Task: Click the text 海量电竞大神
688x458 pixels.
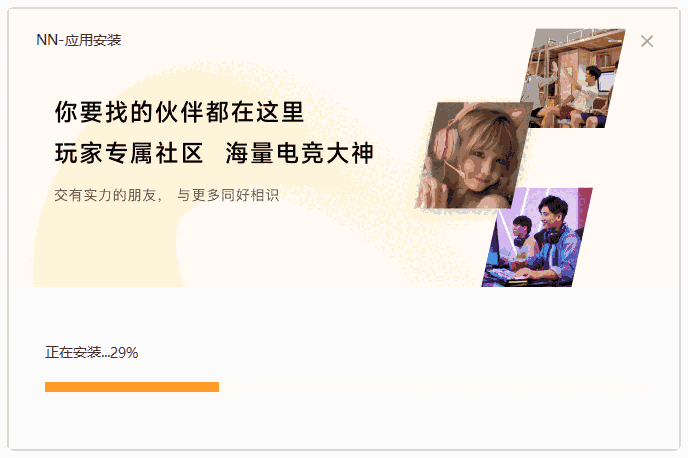Action: coord(300,154)
